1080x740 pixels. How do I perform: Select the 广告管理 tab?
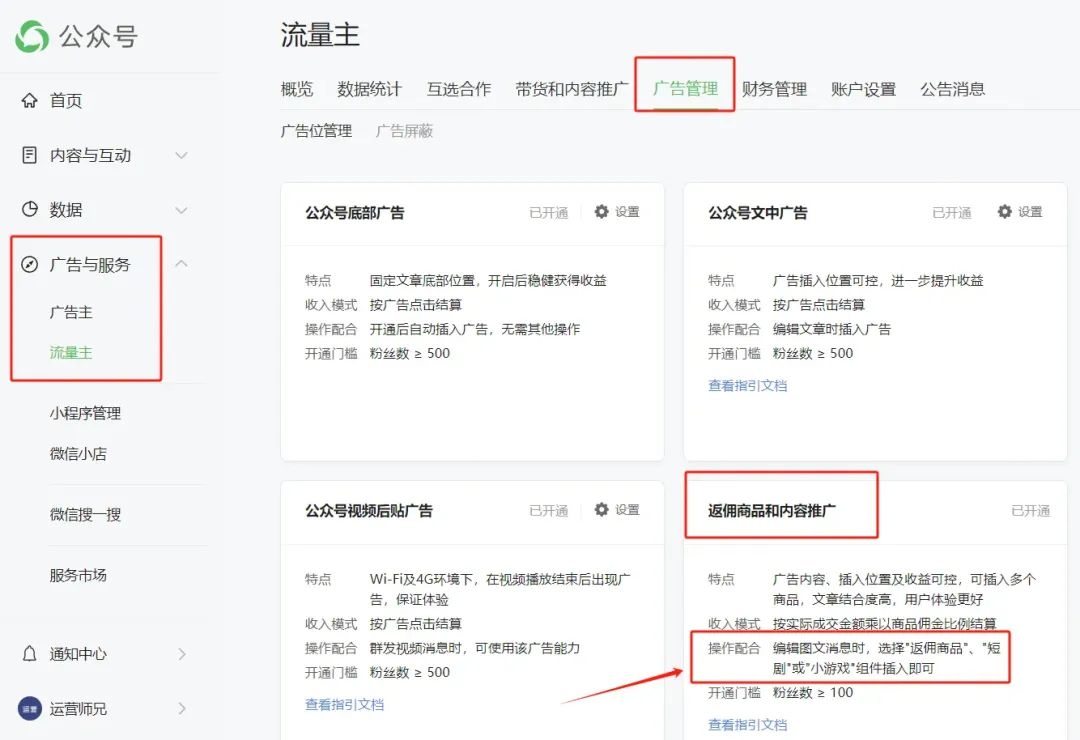685,88
